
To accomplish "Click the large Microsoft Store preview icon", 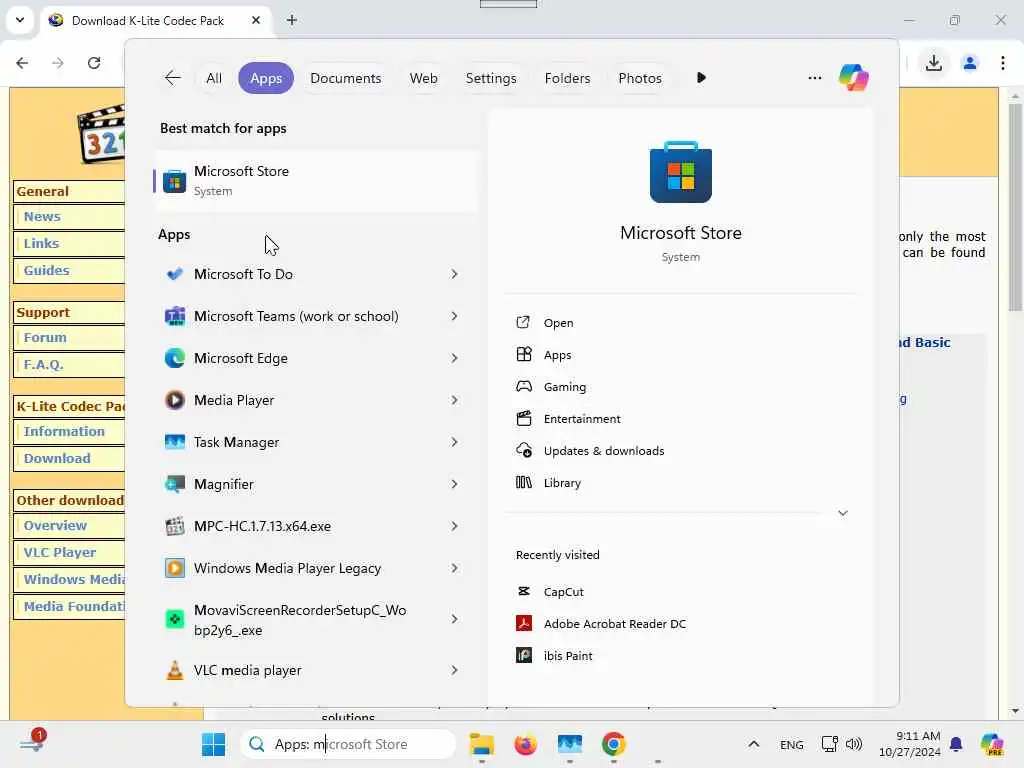I will [680, 172].
